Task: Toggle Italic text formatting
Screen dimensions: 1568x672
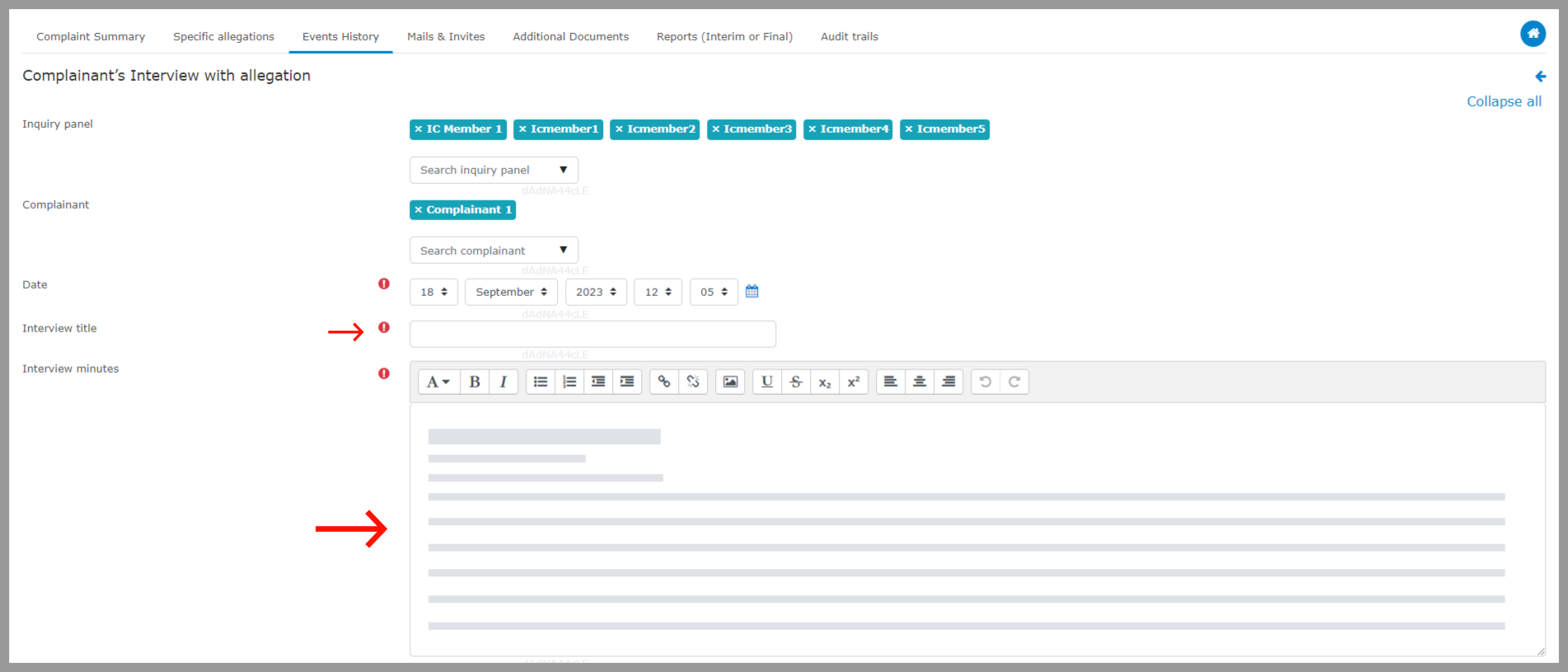Action: (x=503, y=382)
